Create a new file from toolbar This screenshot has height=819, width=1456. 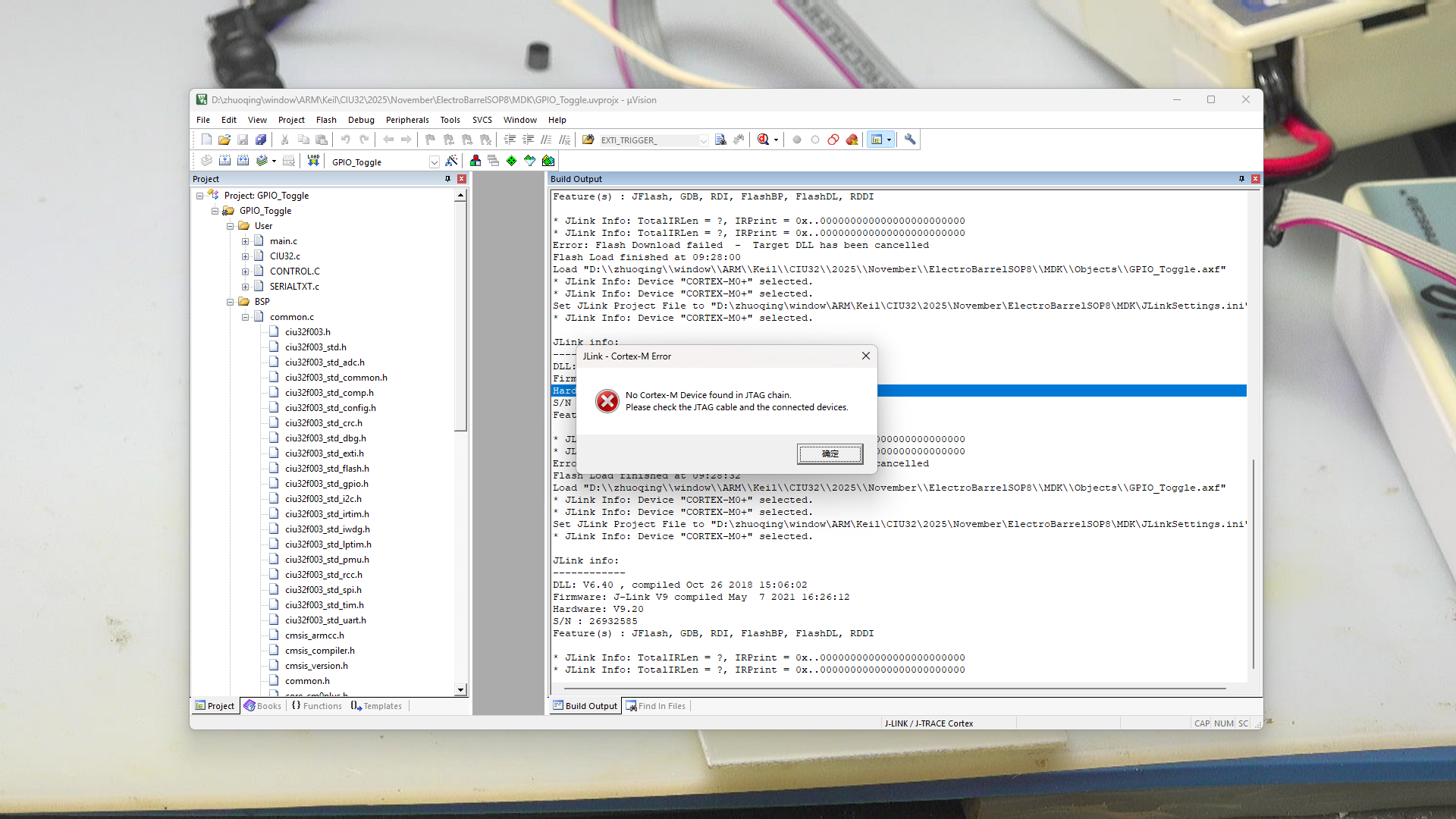click(206, 140)
